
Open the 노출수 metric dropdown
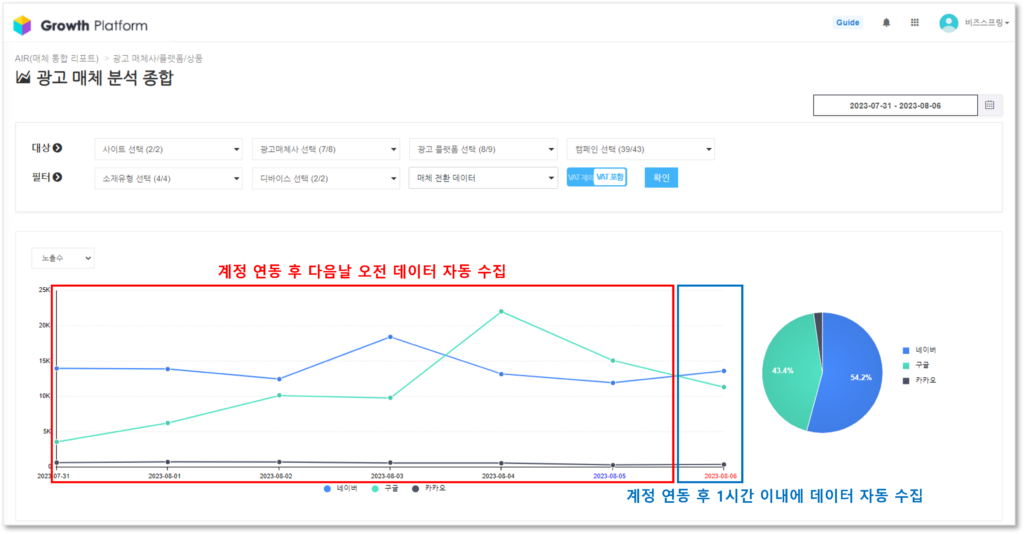pyautogui.click(x=63, y=259)
